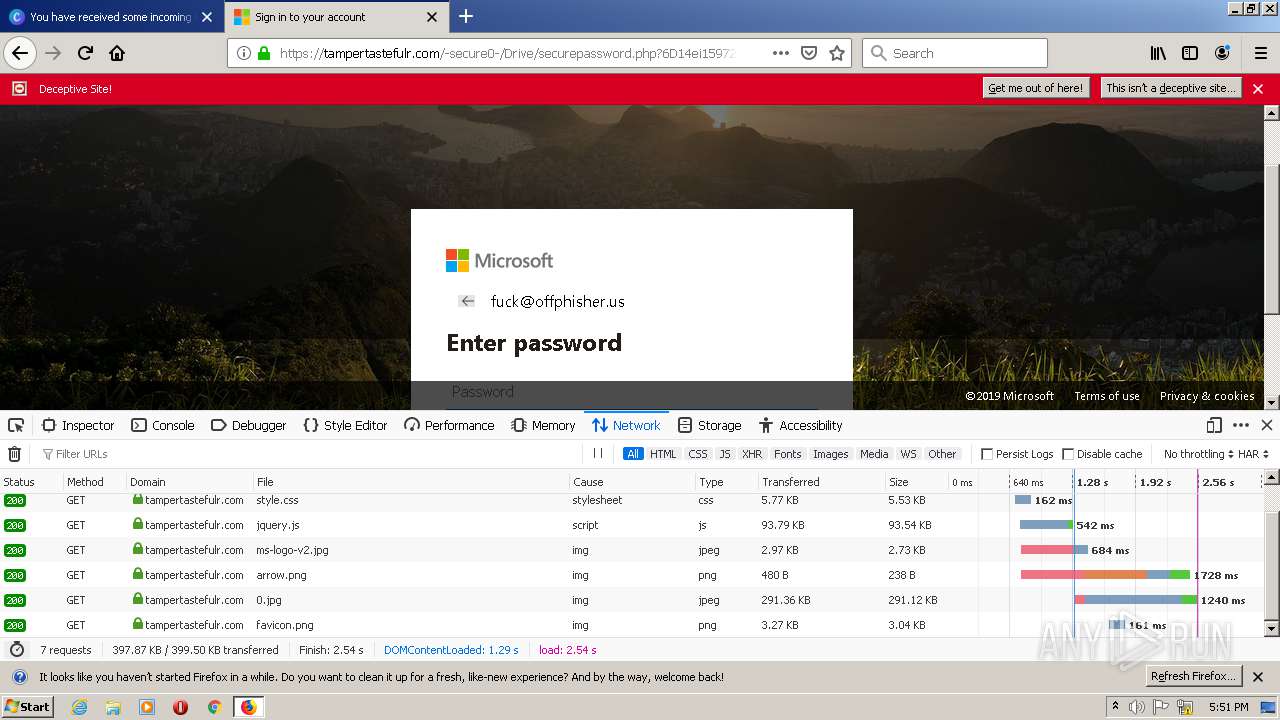Toggle responsive design mode icon
This screenshot has width=1280, height=720.
pos(1214,425)
